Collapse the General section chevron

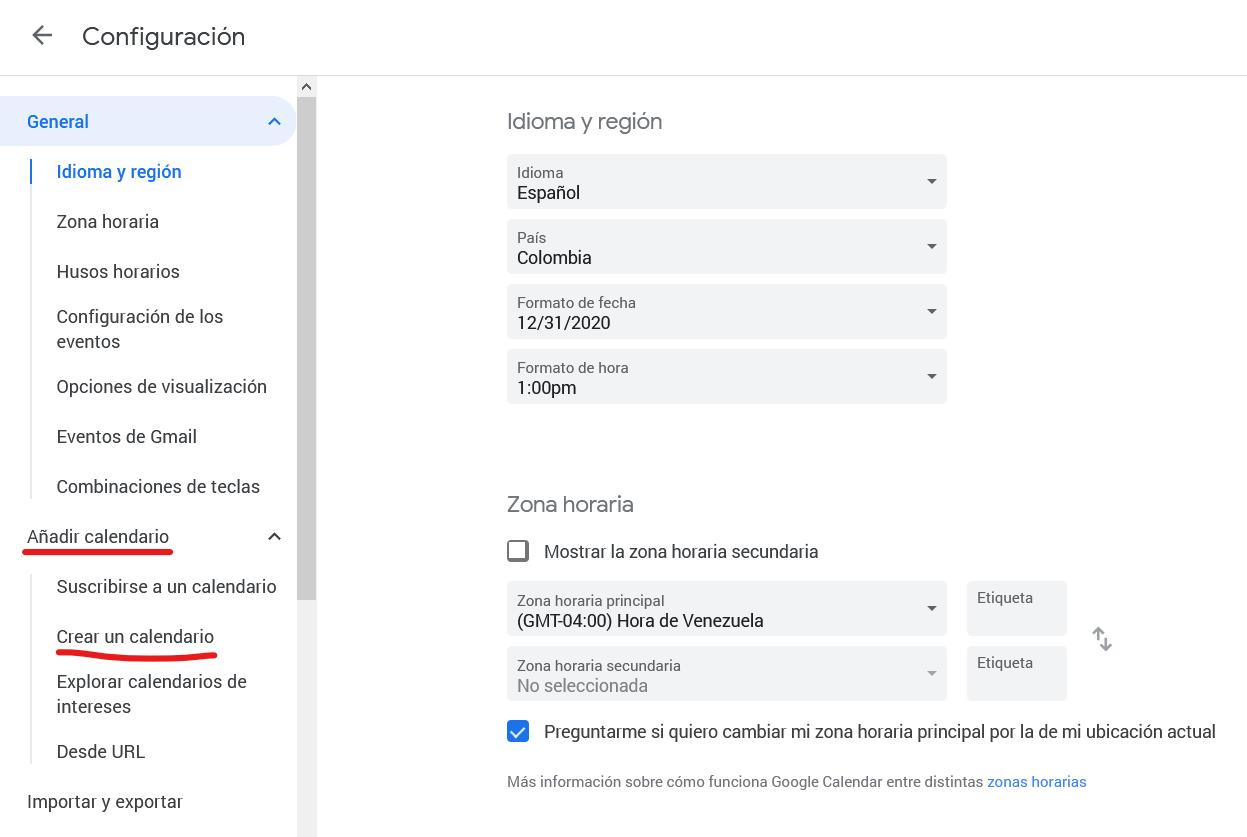(274, 122)
